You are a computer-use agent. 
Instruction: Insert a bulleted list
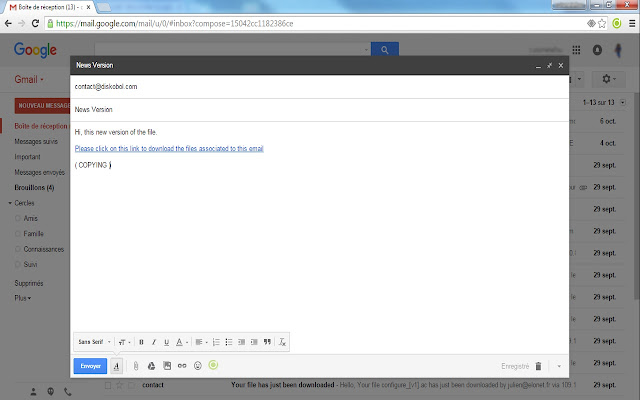tap(229, 342)
